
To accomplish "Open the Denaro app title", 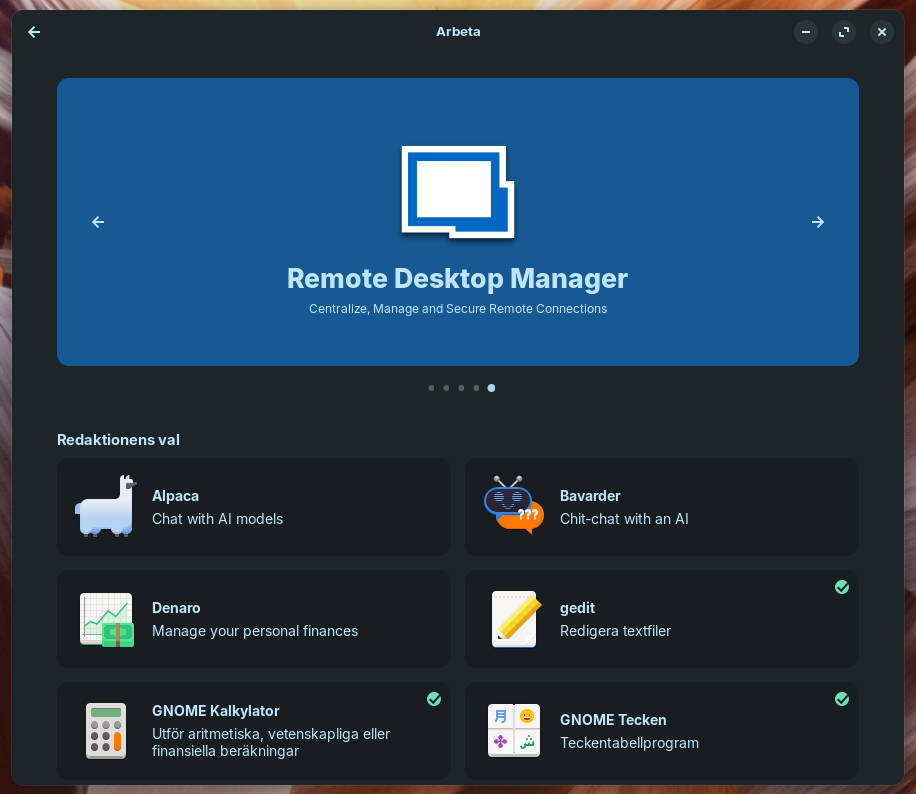I will coord(176,608).
